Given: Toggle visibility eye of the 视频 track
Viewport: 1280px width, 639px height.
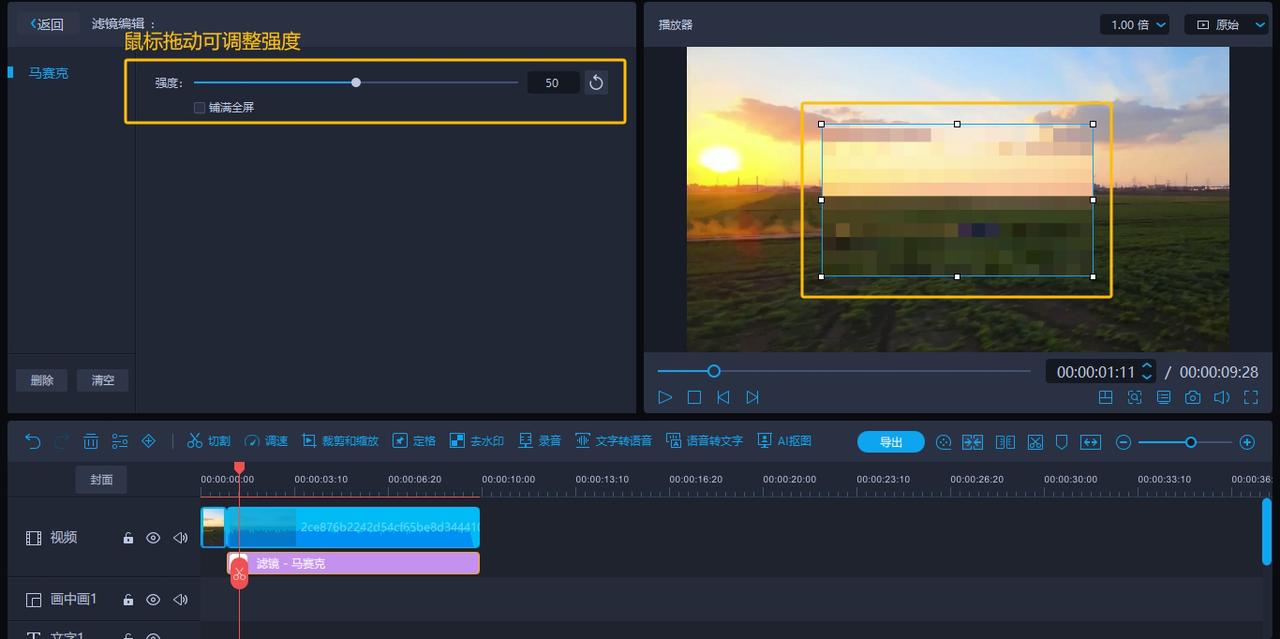Looking at the screenshot, I should pyautogui.click(x=153, y=538).
